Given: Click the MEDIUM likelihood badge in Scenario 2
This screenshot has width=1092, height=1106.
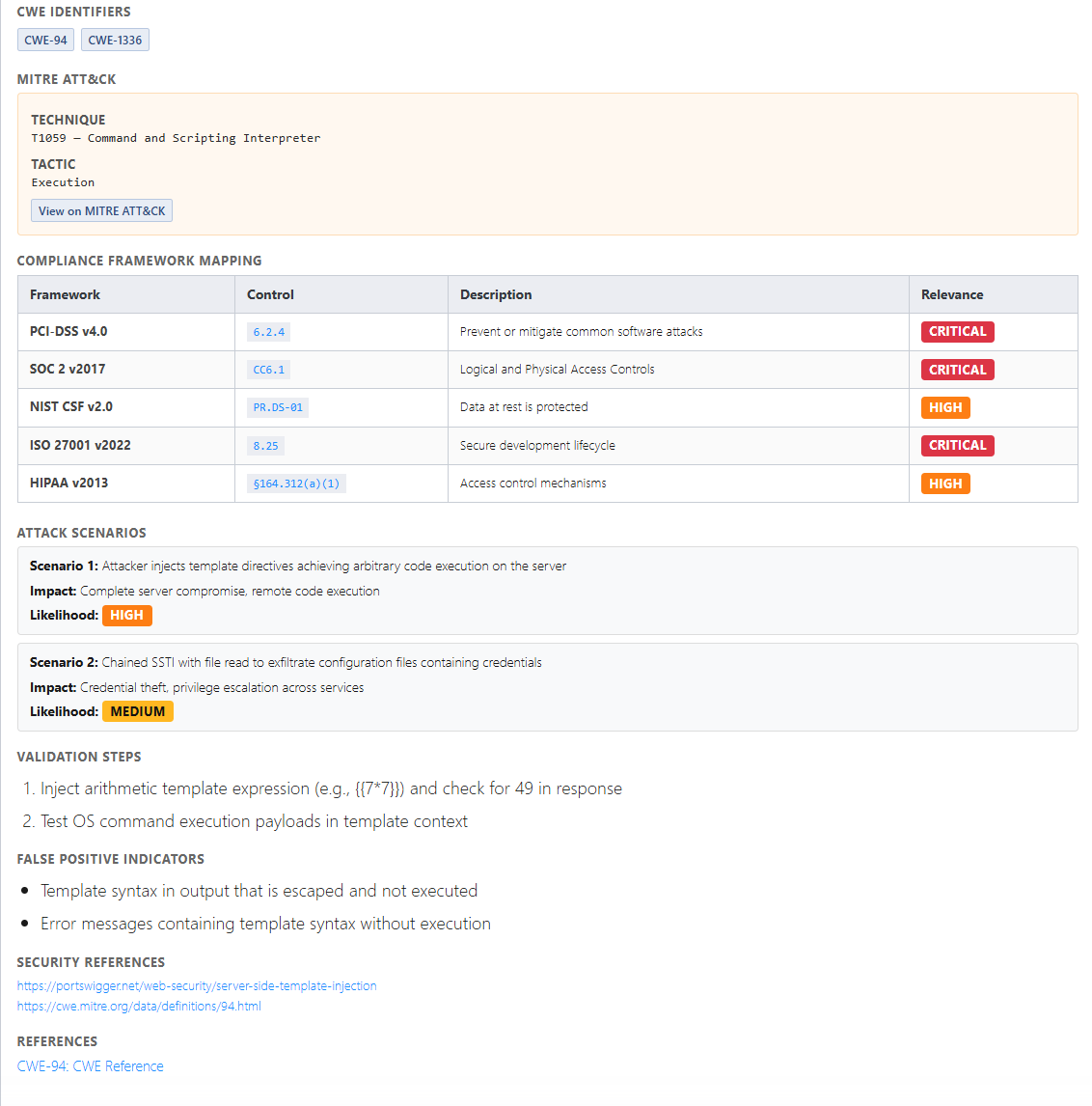Looking at the screenshot, I should point(137,711).
